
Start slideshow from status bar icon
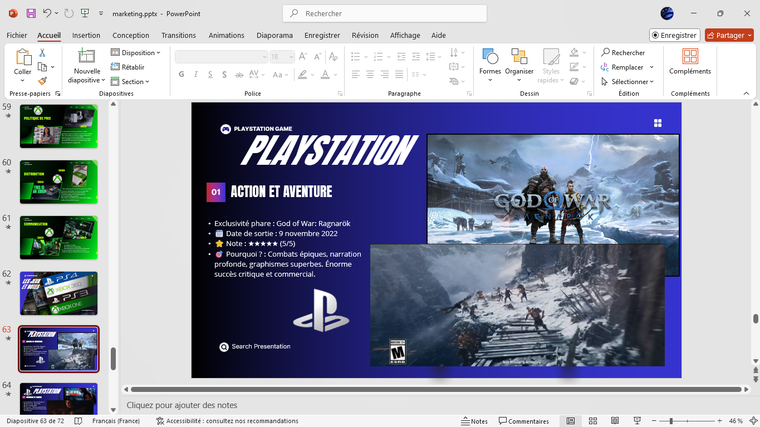[x=637, y=421]
